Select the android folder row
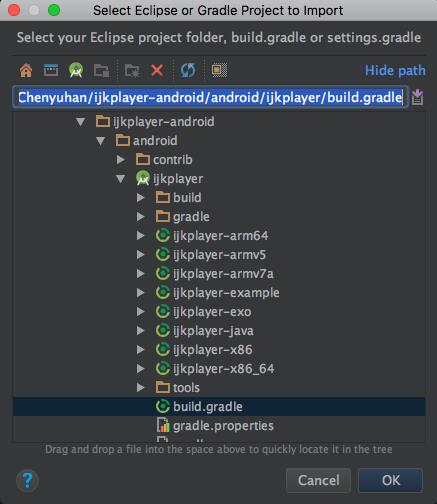Screen dimensions: 437x504 click(219, 141)
